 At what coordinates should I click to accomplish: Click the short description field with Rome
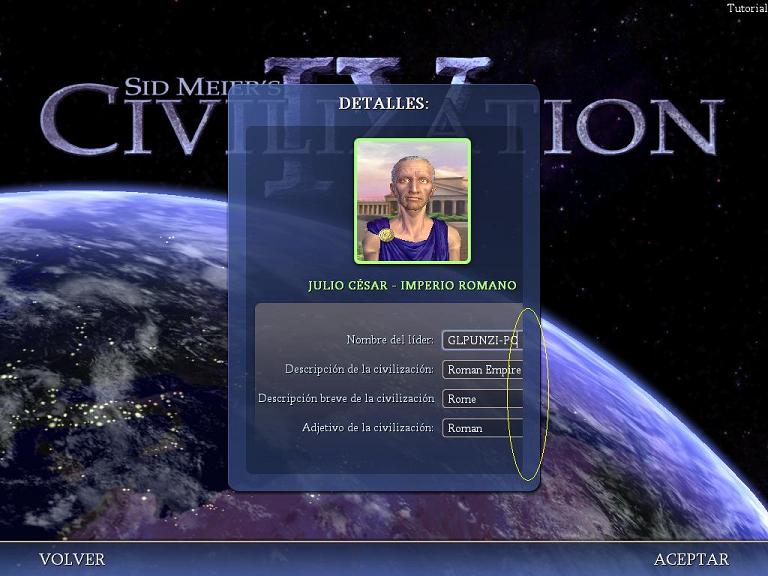[482, 399]
